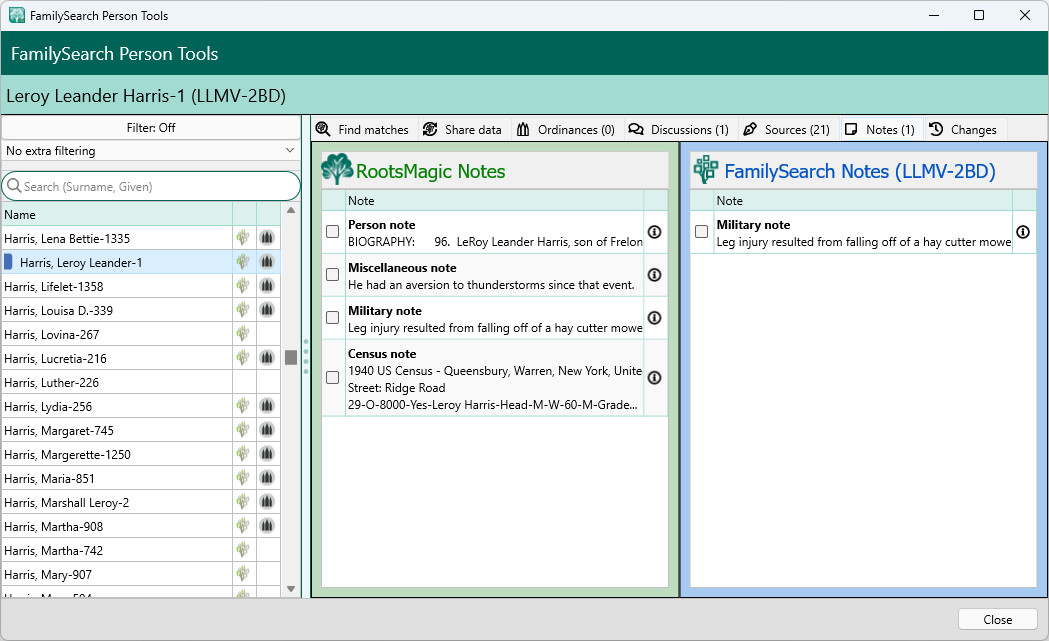
Task: Select Harris, Lovina-267 in list
Action: click(117, 335)
